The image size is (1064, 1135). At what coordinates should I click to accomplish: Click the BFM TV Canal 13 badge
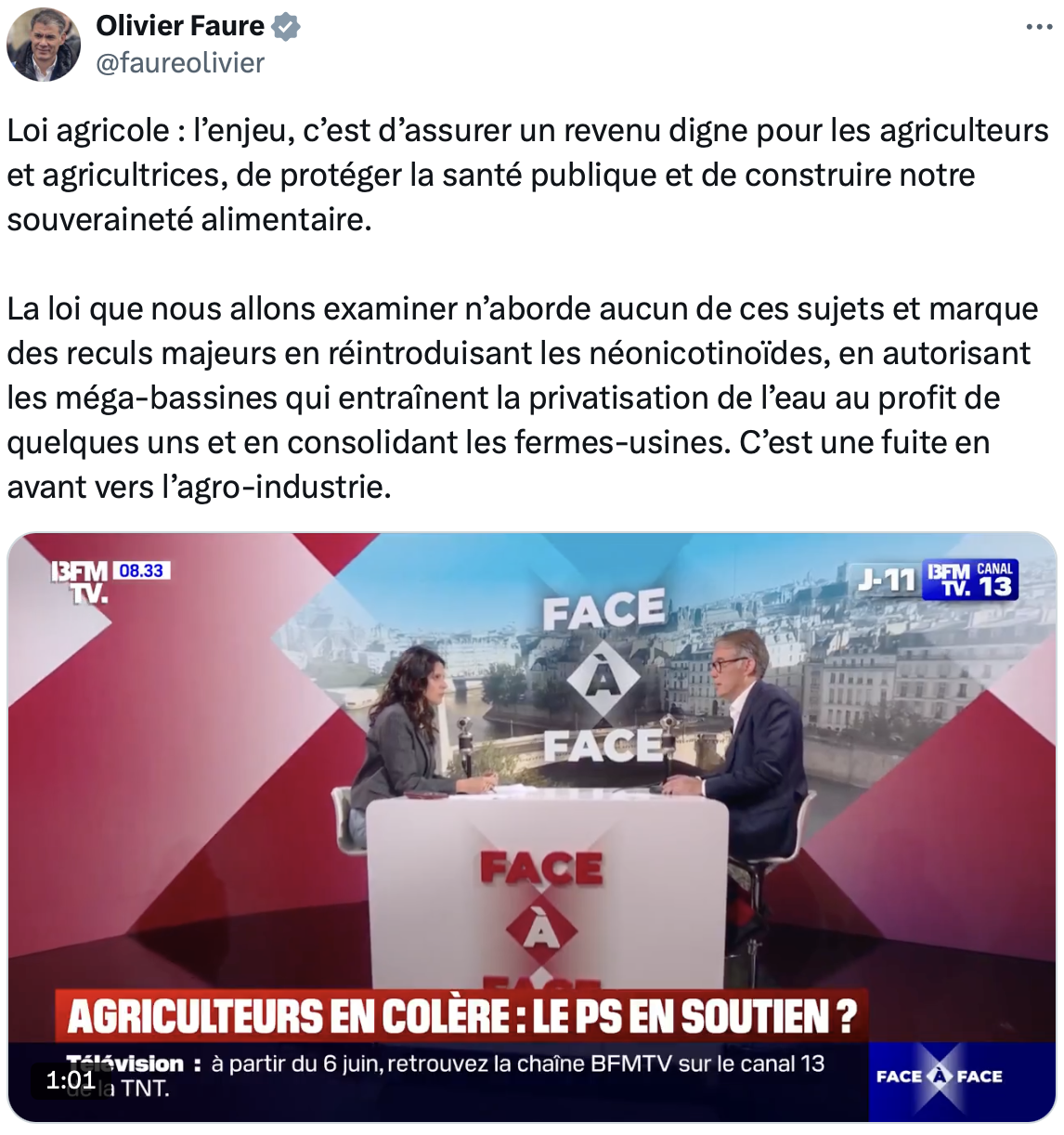pyautogui.click(x=970, y=579)
